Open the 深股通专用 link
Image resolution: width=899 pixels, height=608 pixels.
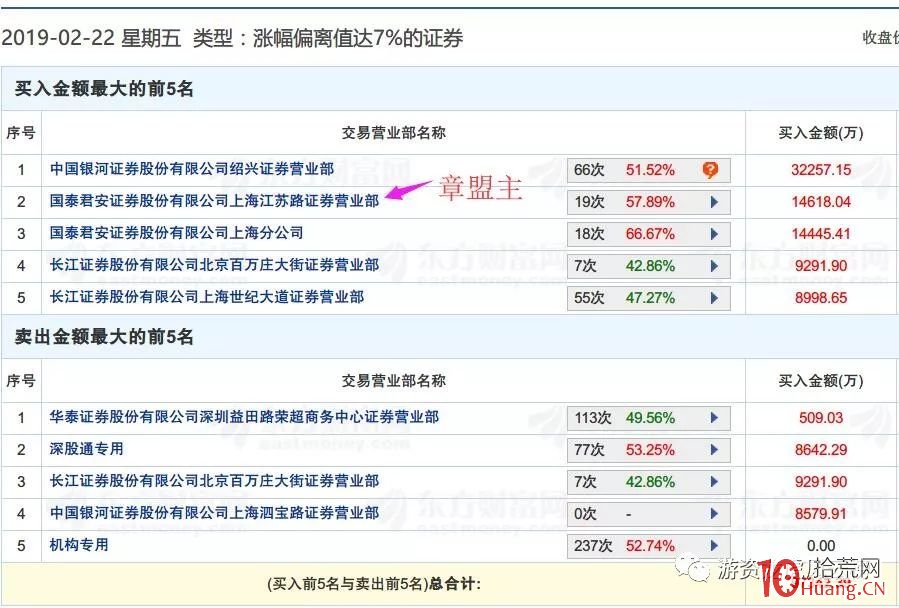click(87, 449)
